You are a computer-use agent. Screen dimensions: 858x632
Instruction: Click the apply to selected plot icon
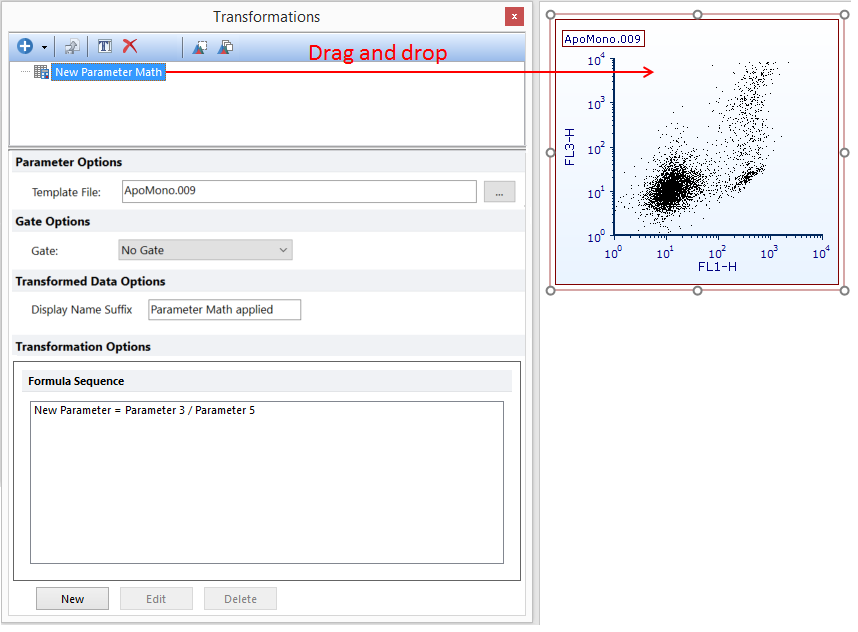[x=200, y=48]
